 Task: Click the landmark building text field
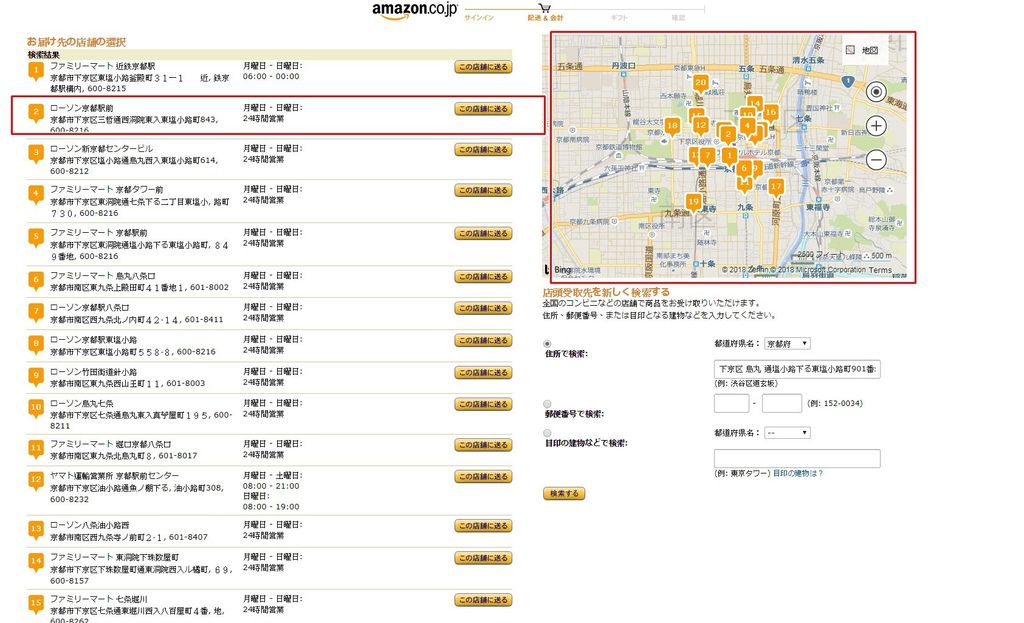tap(797, 458)
